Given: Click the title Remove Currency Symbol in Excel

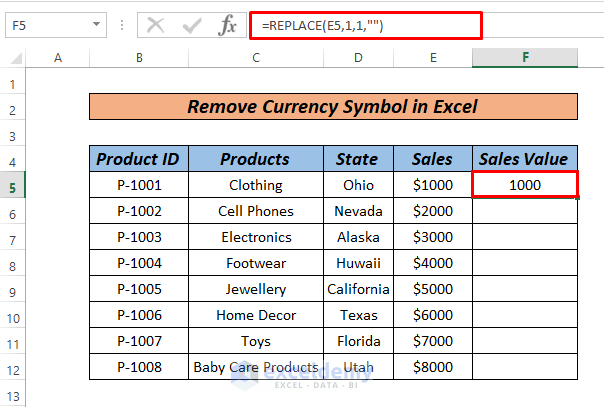Looking at the screenshot, I should click(334, 107).
